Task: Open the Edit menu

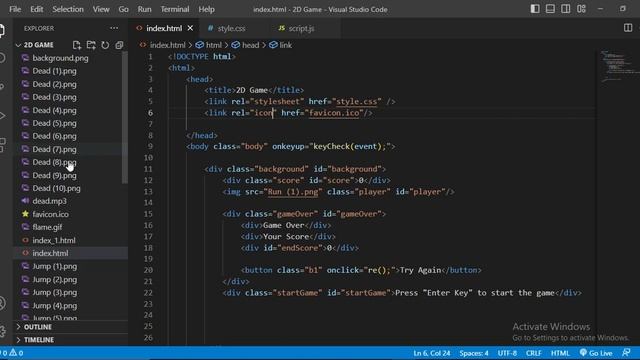Action: click(36, 9)
